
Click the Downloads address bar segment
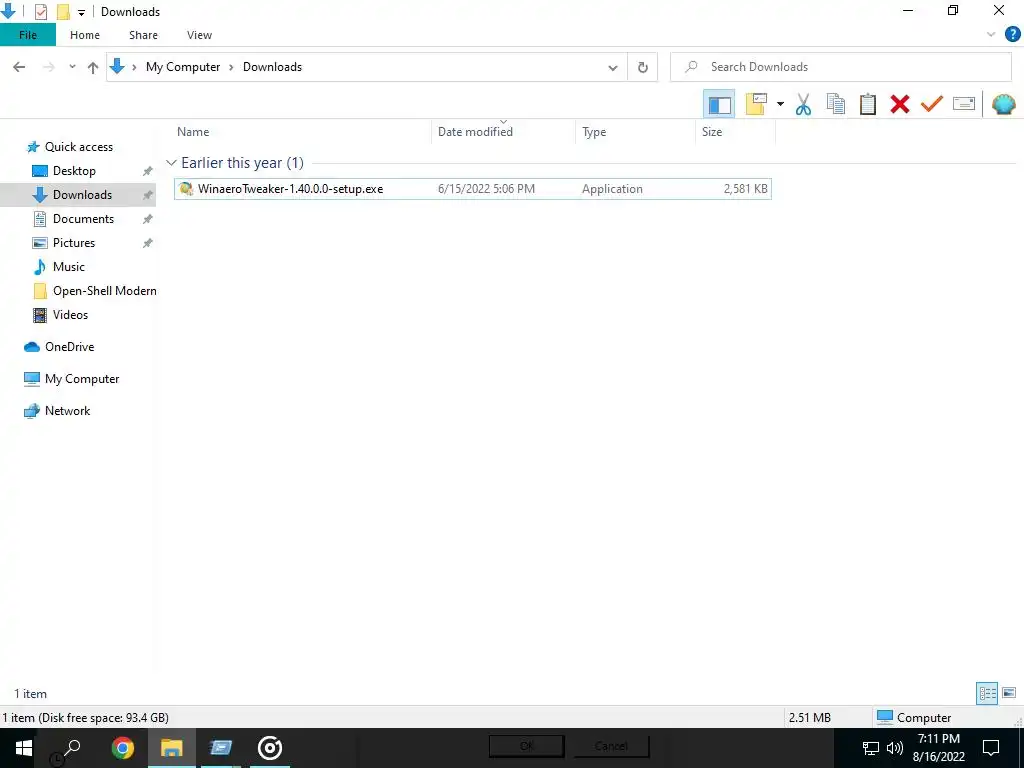272,67
